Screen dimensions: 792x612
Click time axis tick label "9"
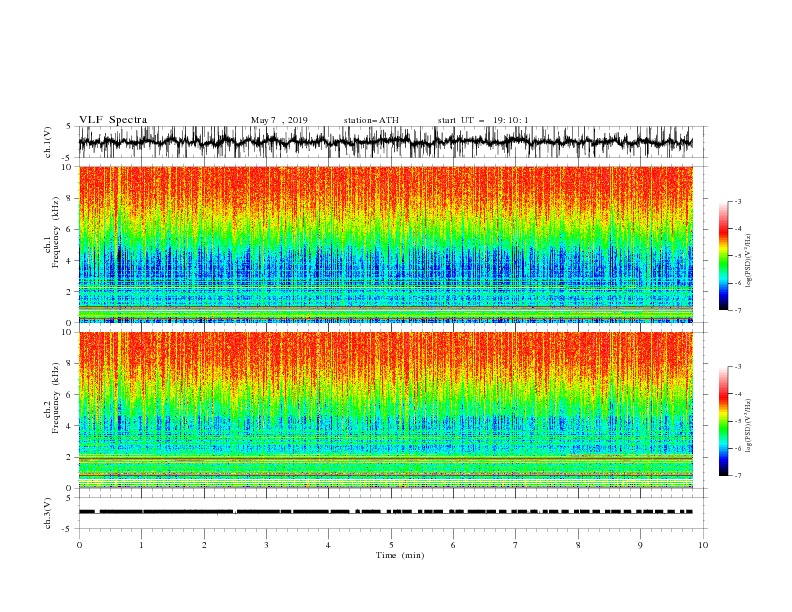pyautogui.click(x=640, y=545)
